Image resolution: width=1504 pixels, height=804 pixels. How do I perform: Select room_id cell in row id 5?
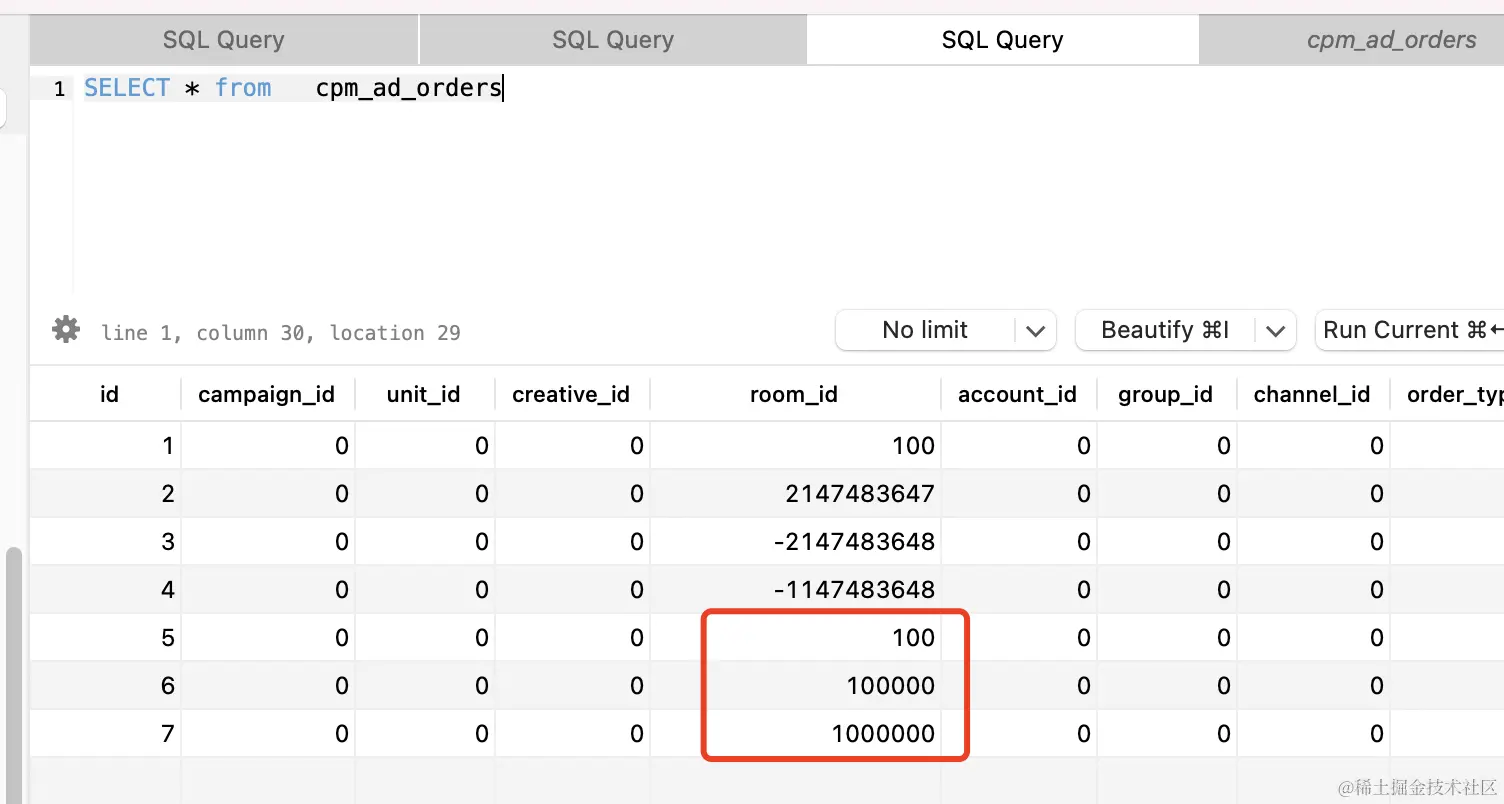click(x=795, y=637)
